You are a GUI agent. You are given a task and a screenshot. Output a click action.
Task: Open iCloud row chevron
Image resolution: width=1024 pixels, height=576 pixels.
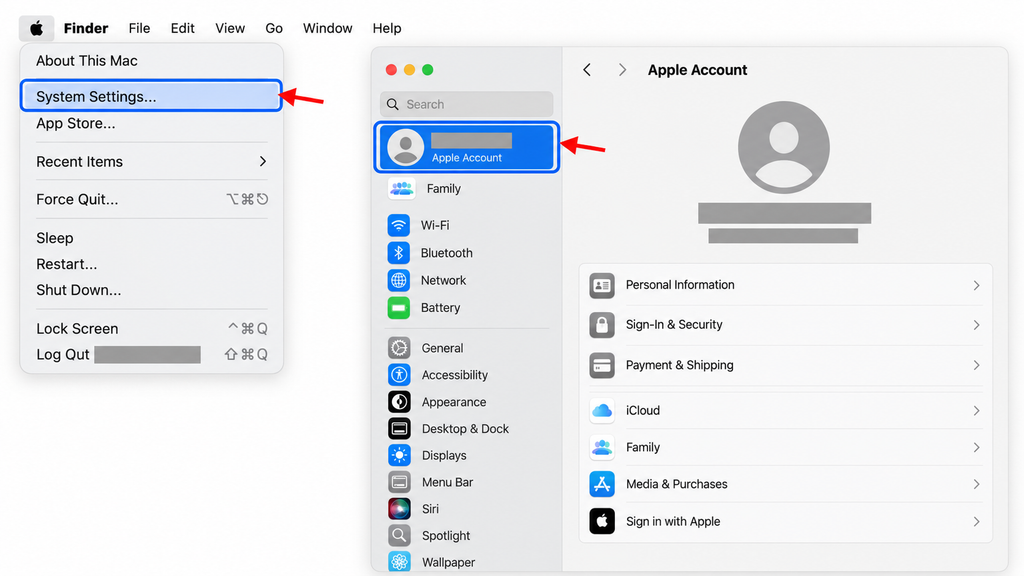coord(976,411)
